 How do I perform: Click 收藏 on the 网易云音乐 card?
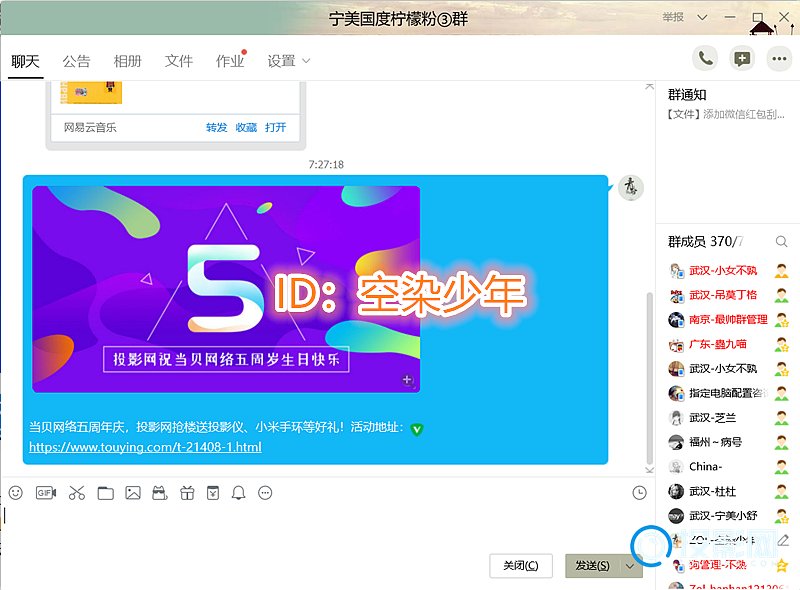coord(246,127)
